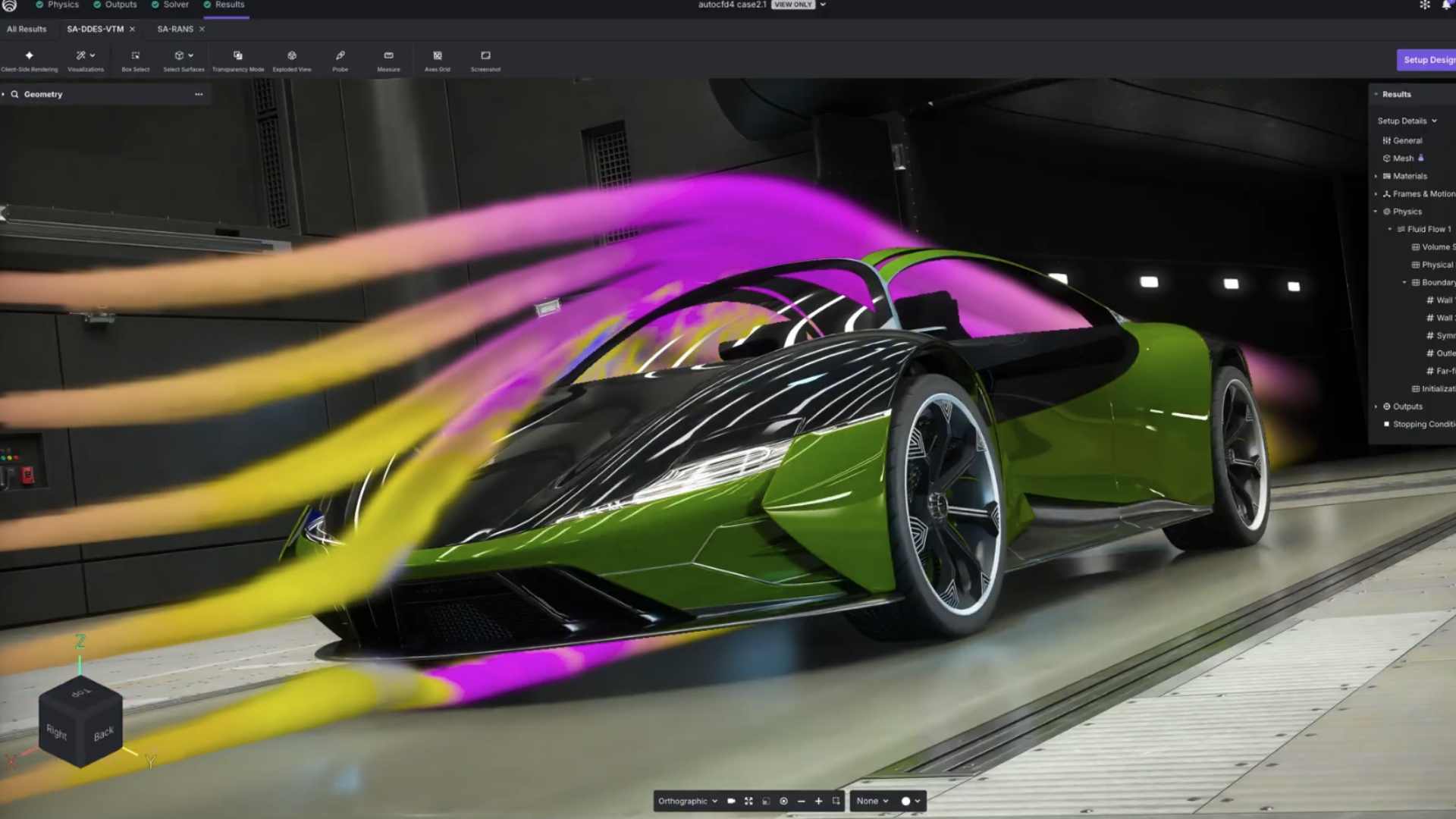Screen dimensions: 1456x819
Task: Activate the Box Select tool
Action: tap(135, 59)
